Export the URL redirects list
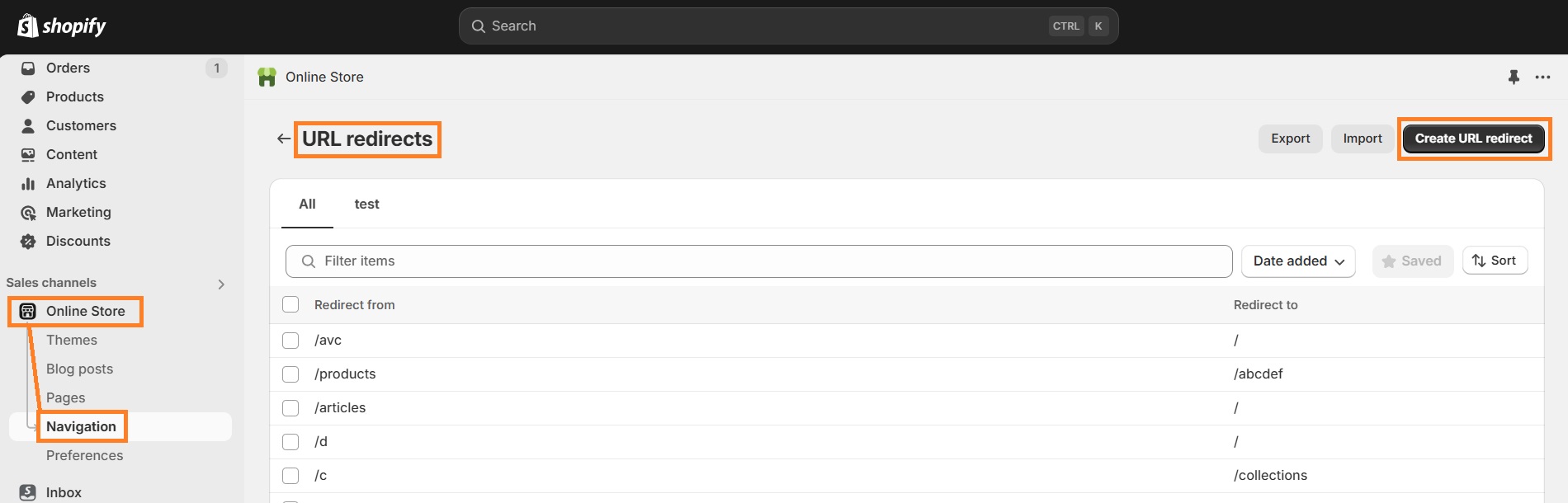 [x=1290, y=138]
